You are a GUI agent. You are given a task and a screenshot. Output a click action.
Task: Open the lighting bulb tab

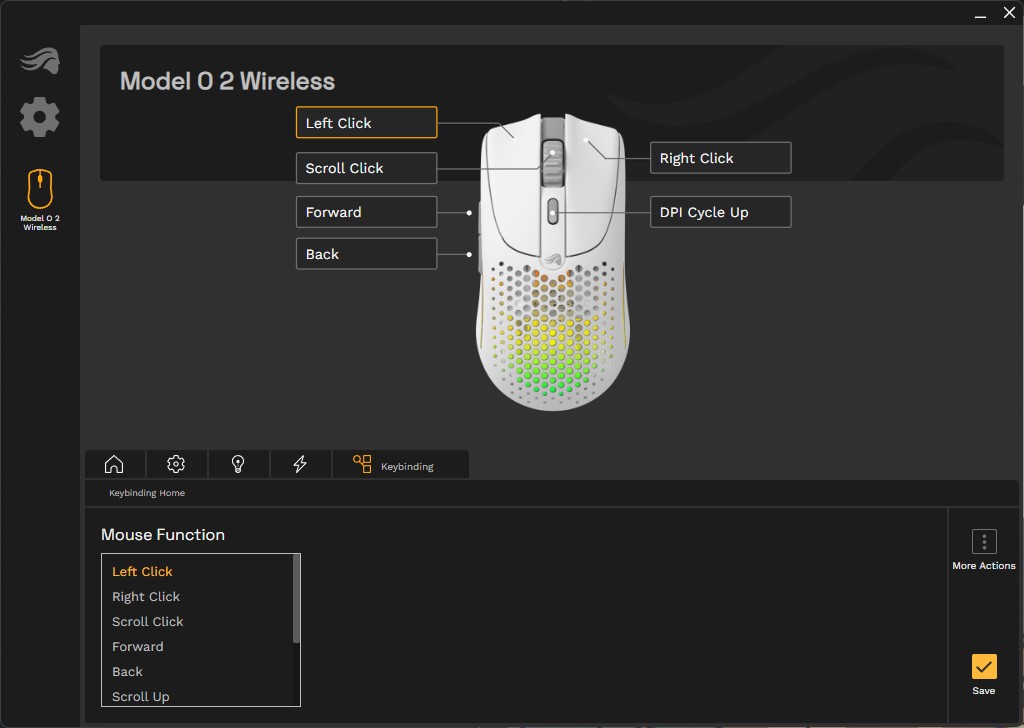point(238,464)
